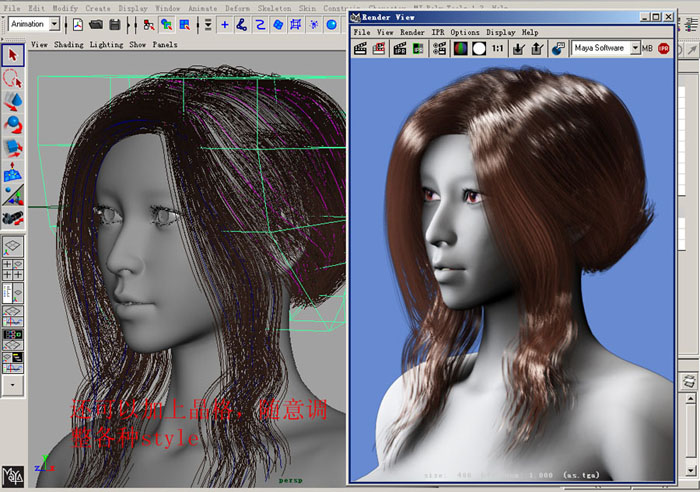Click the IPR render clapperboard icon
This screenshot has height=492, width=700.
coord(400,48)
